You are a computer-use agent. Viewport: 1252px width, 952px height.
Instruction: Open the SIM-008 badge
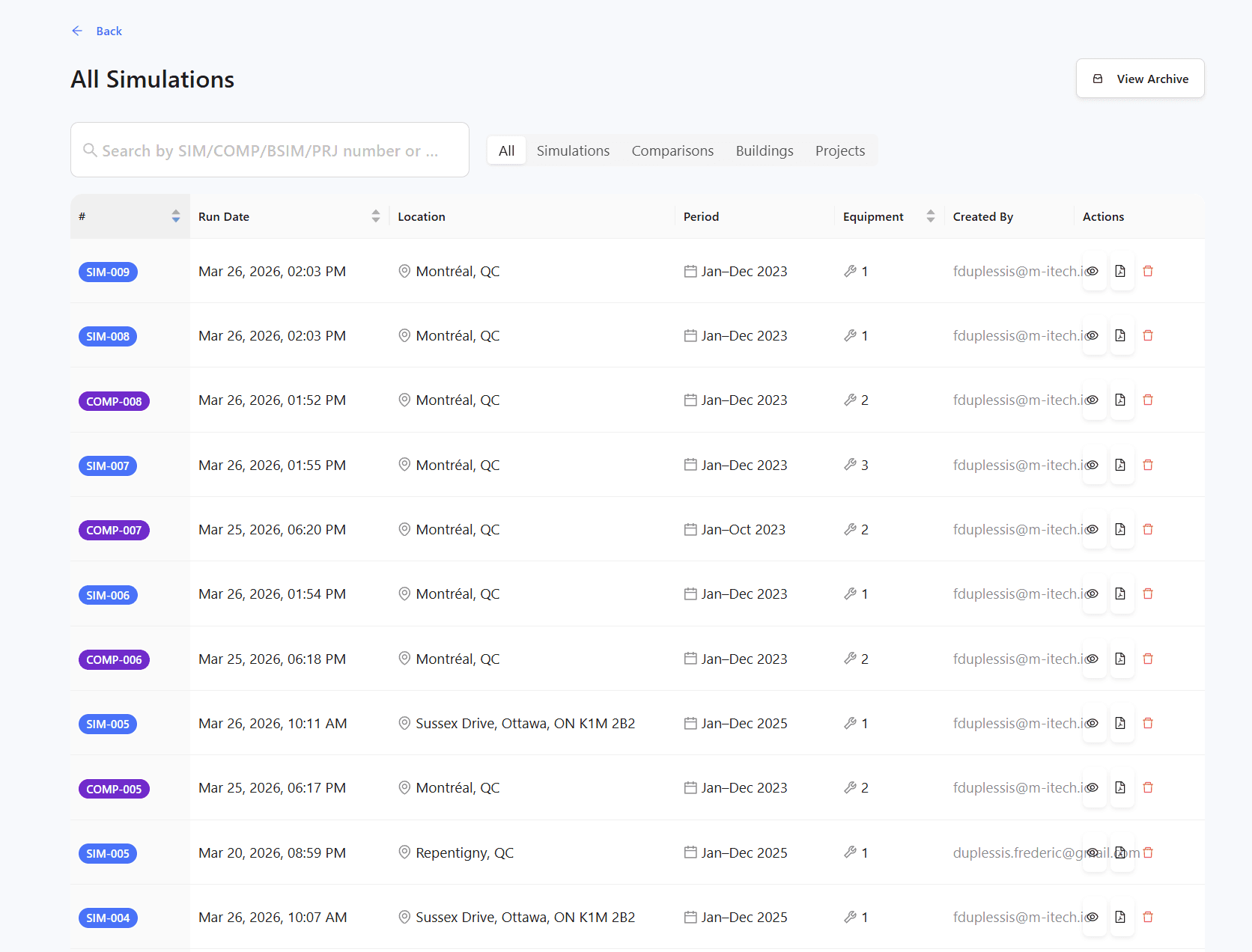pos(108,336)
